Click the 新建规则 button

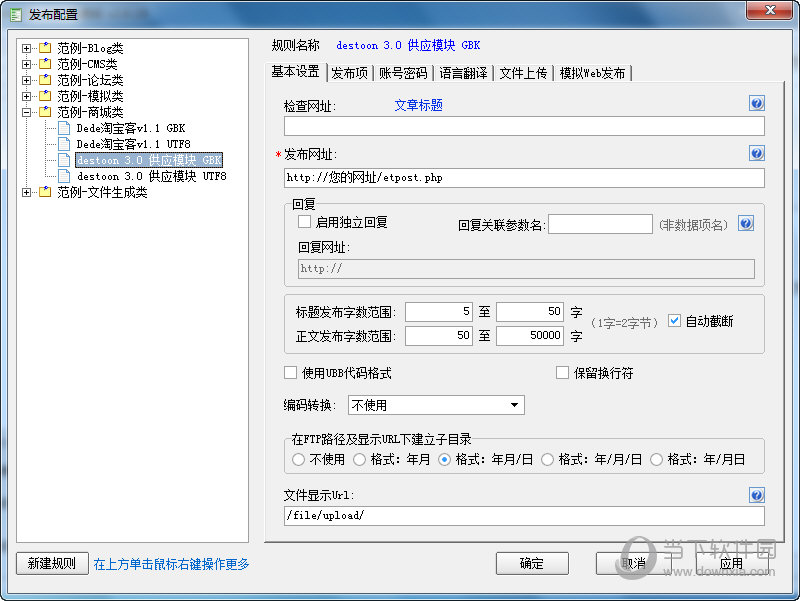pos(52,563)
